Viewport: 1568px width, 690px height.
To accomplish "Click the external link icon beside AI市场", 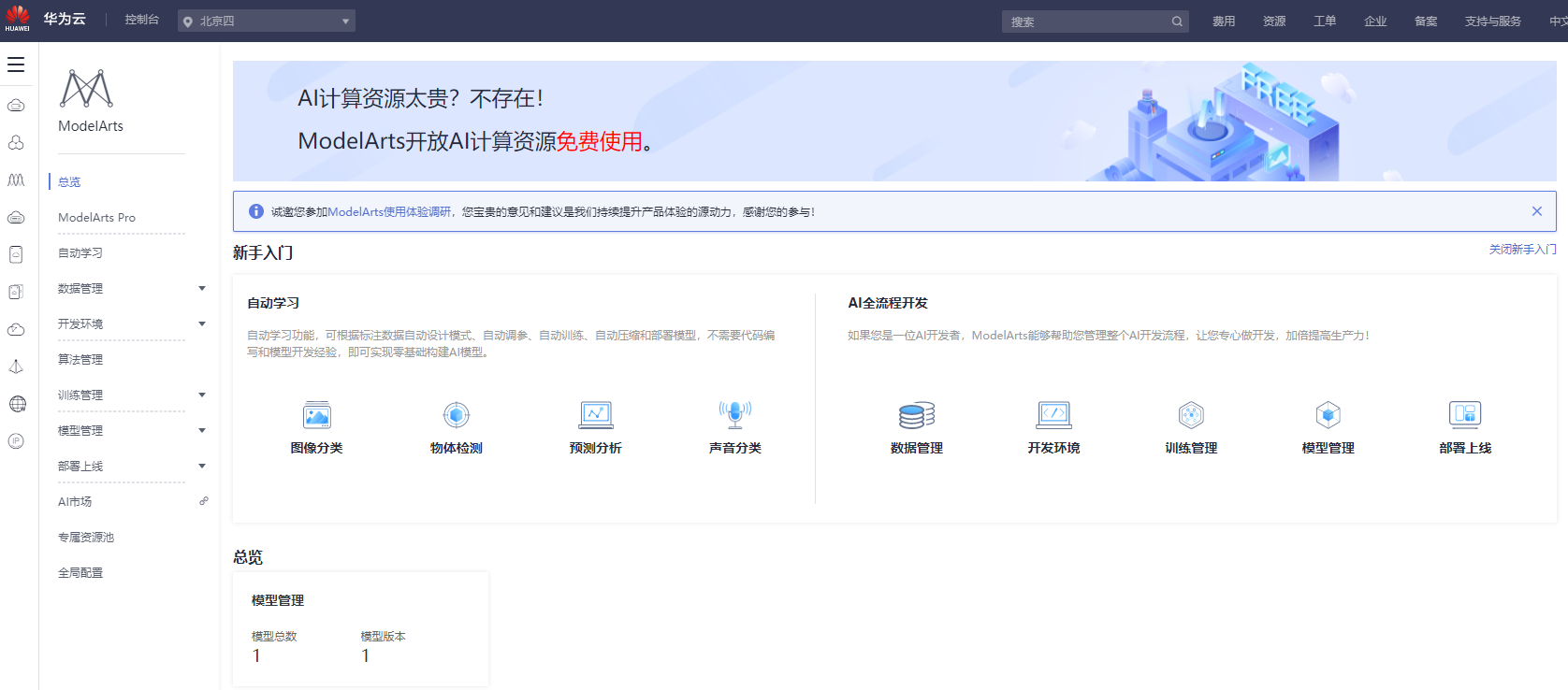I will coord(204,501).
